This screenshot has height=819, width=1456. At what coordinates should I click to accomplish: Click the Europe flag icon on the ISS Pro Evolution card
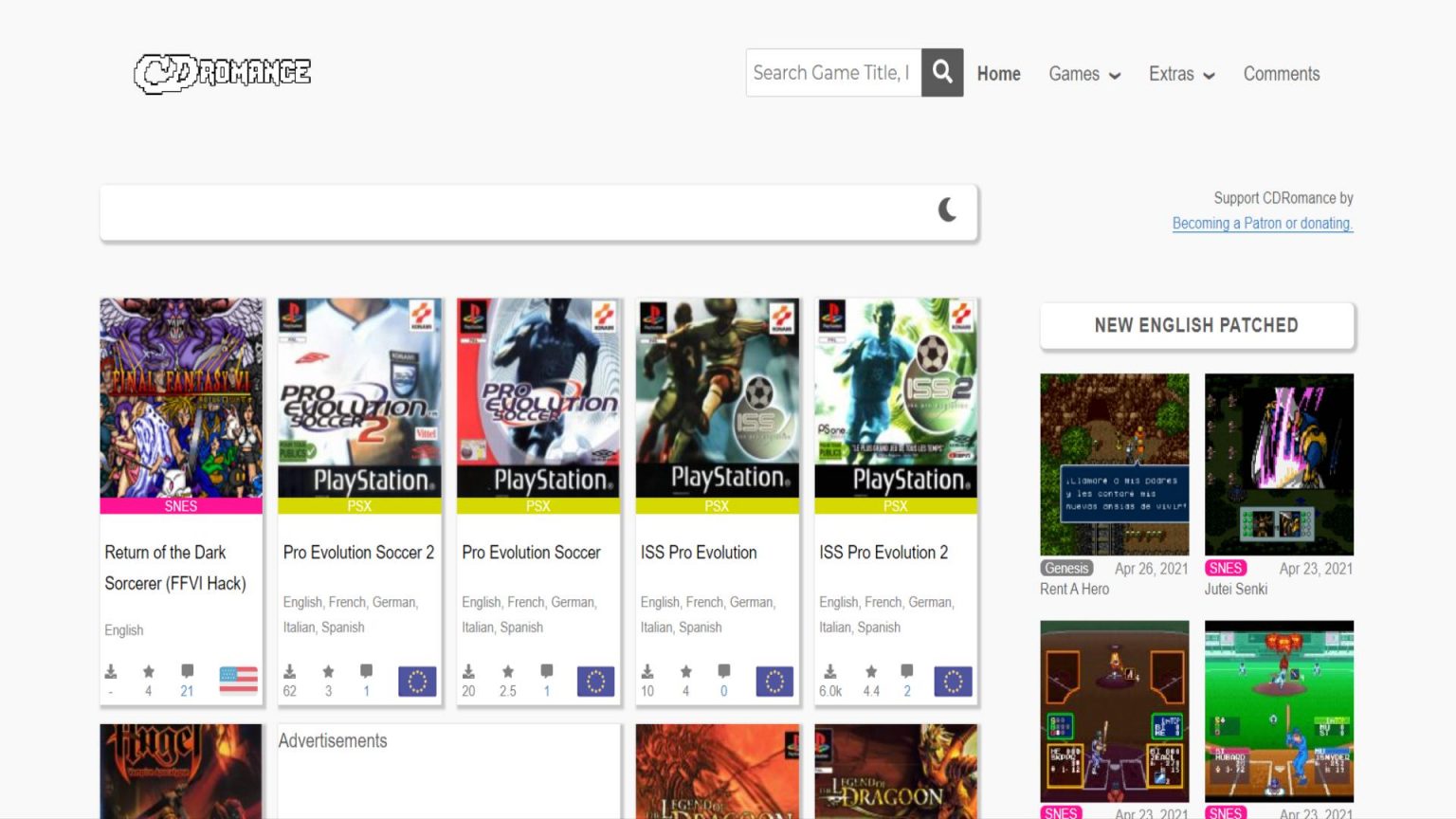click(773, 681)
